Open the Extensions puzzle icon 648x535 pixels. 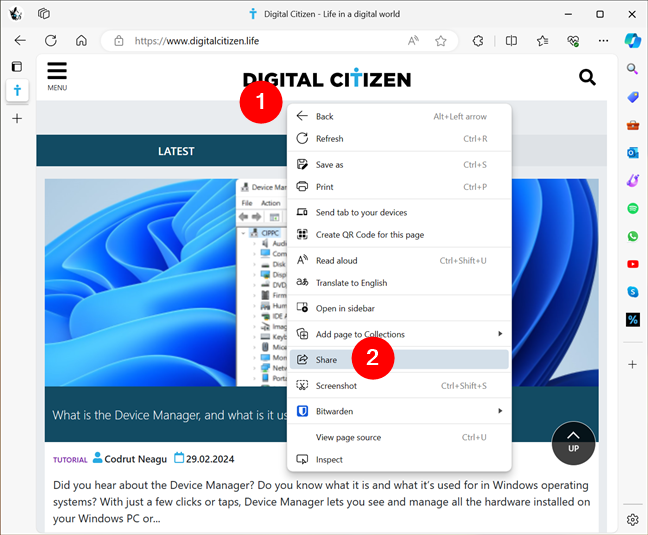pos(478,41)
